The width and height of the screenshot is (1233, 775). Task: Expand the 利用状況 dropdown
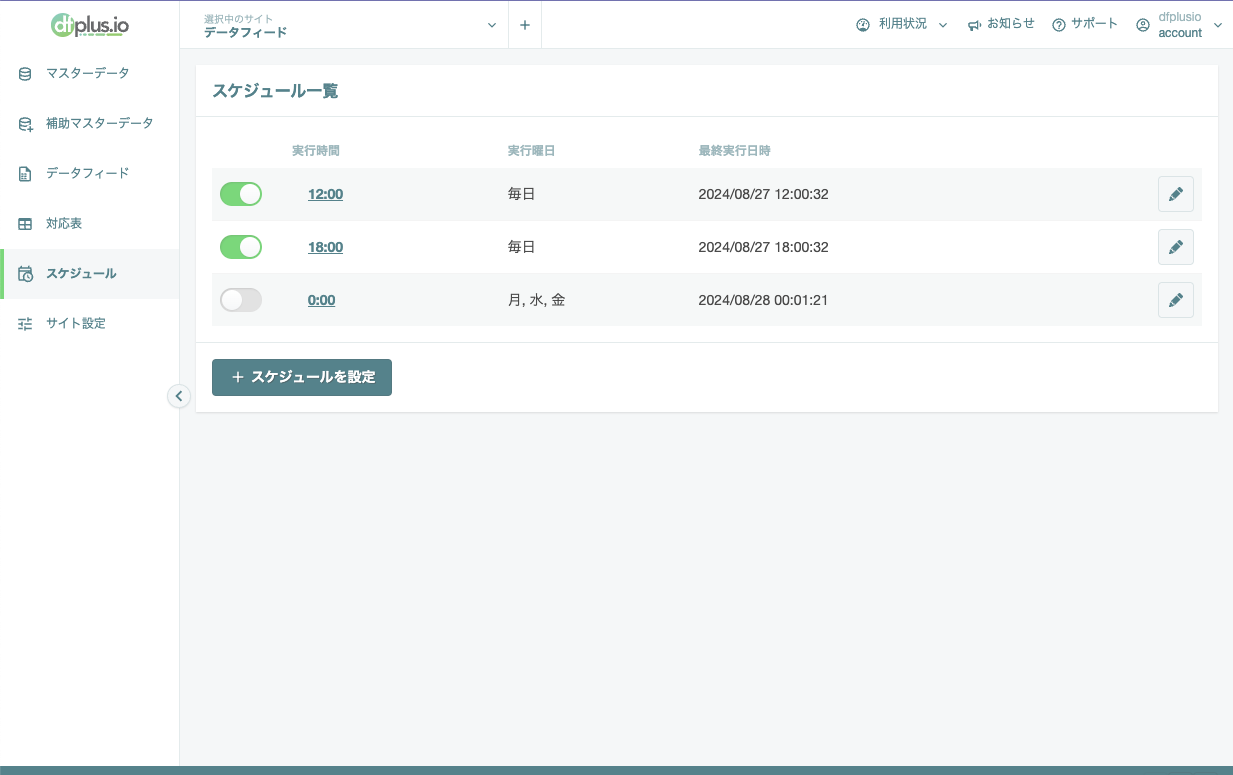click(901, 24)
